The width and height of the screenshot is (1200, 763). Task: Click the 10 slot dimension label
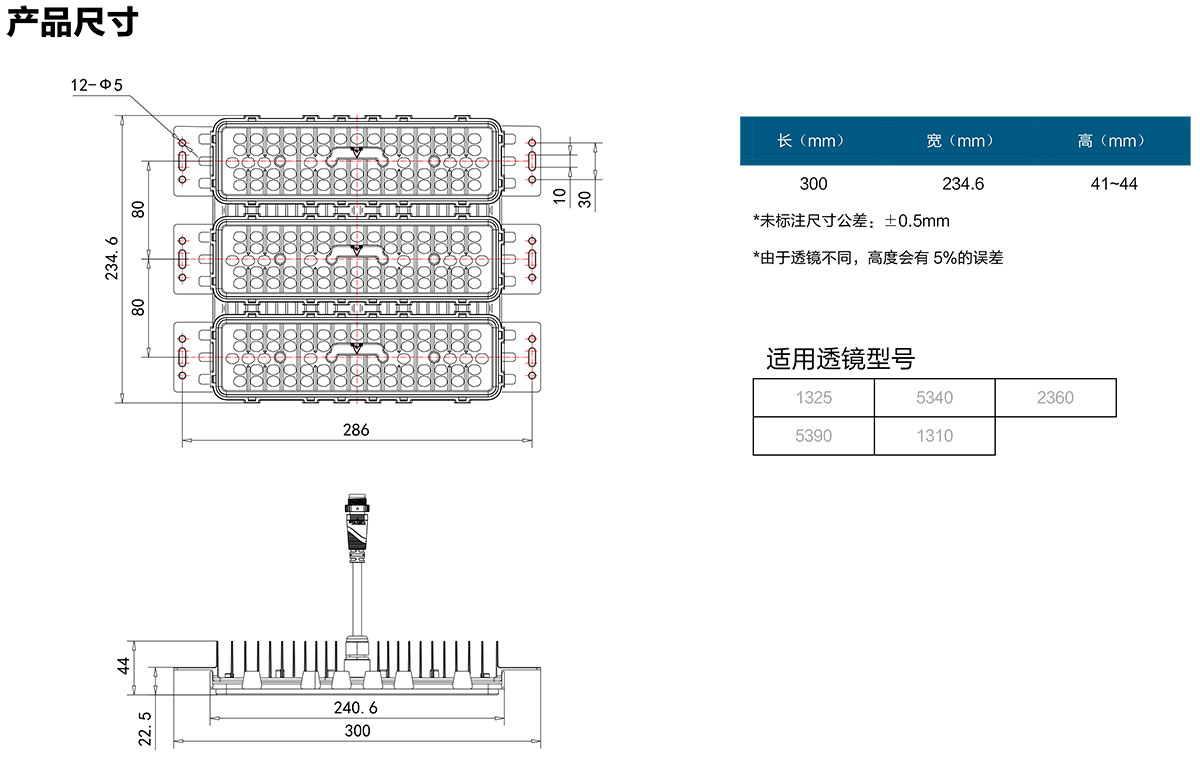[560, 194]
